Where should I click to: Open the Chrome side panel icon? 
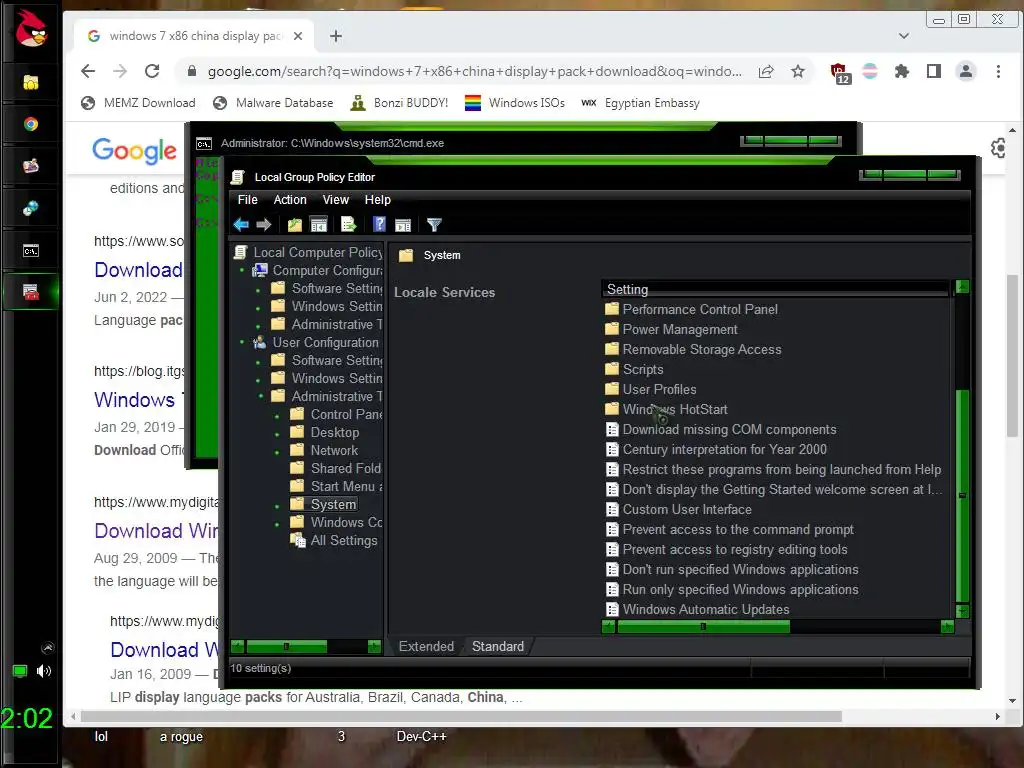[934, 71]
